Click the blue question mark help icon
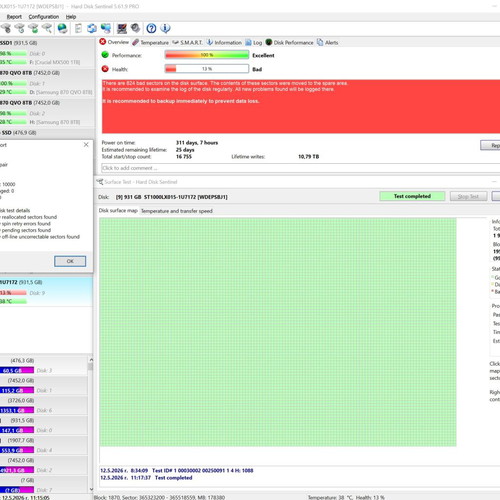The width and height of the screenshot is (500, 500). (x=151, y=29)
